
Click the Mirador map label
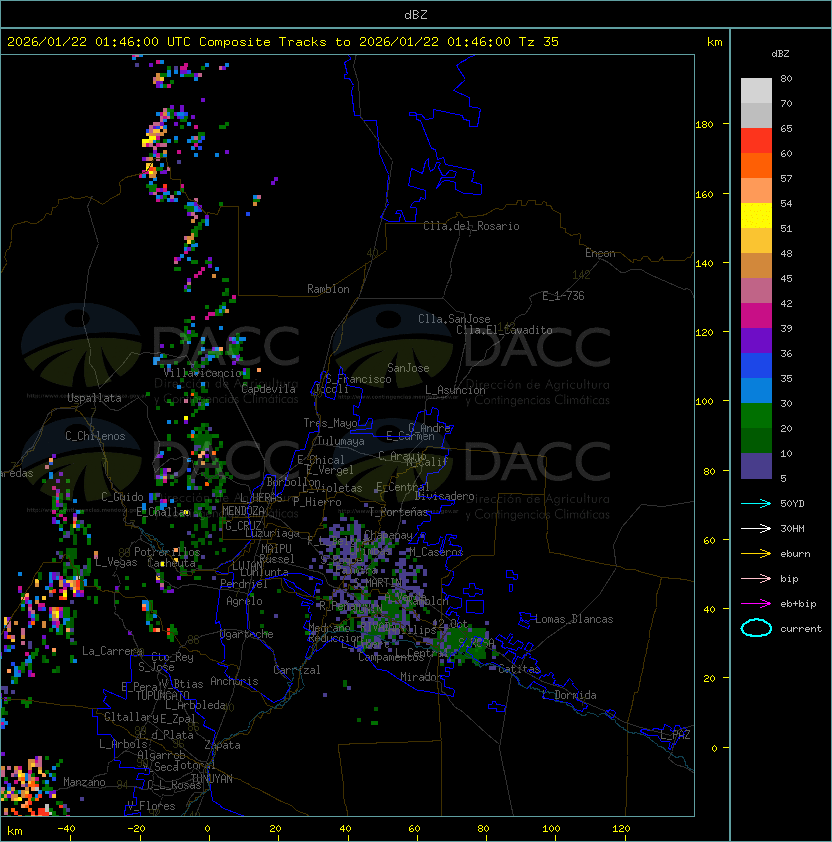click(x=421, y=677)
